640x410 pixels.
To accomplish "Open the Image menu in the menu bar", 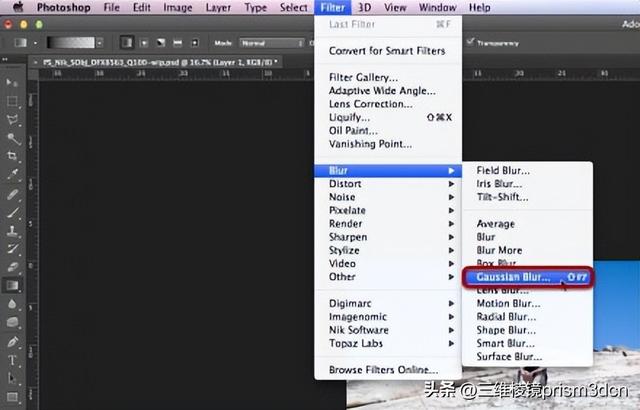I will coord(178,7).
